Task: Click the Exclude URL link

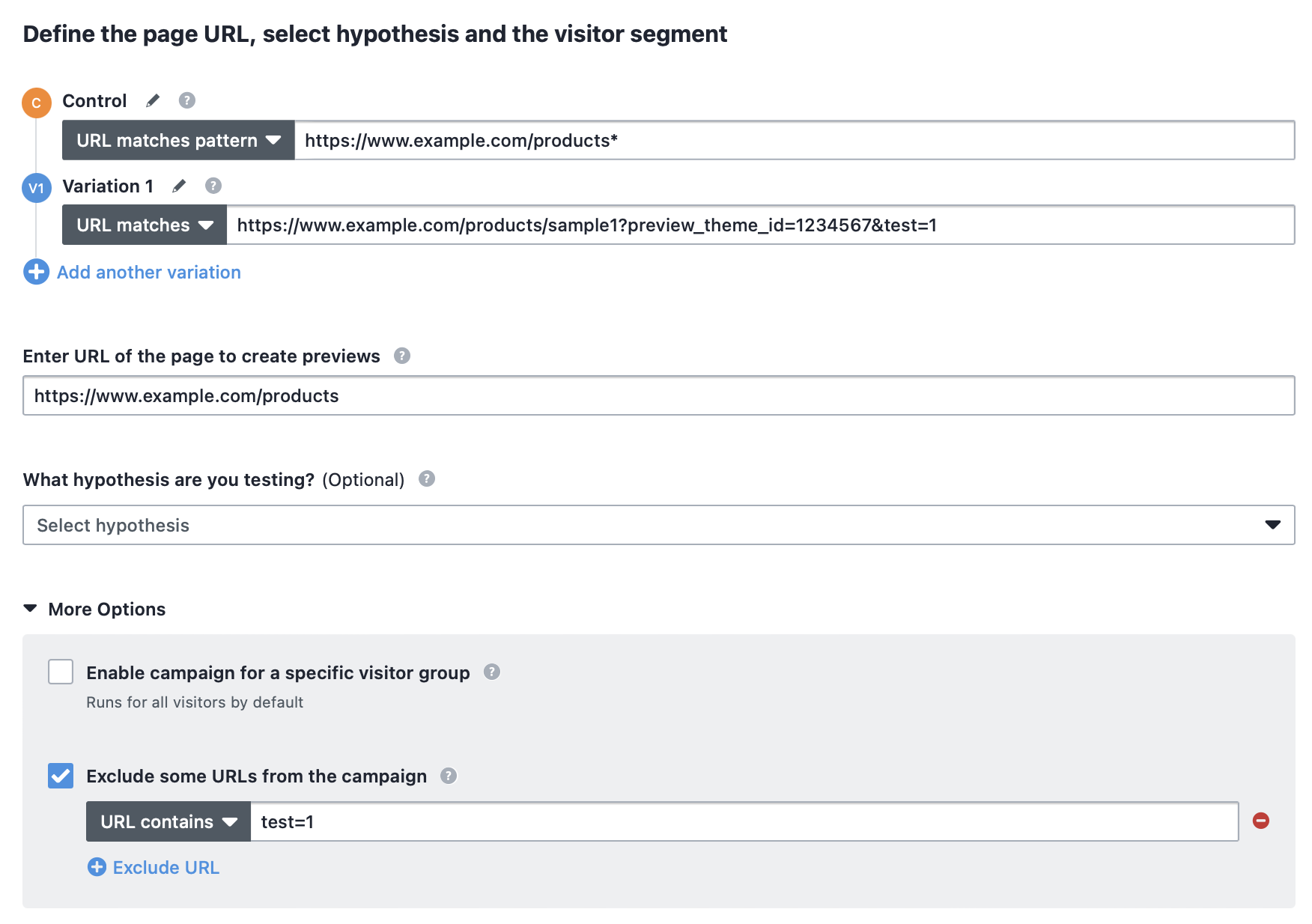Action: pos(166,867)
